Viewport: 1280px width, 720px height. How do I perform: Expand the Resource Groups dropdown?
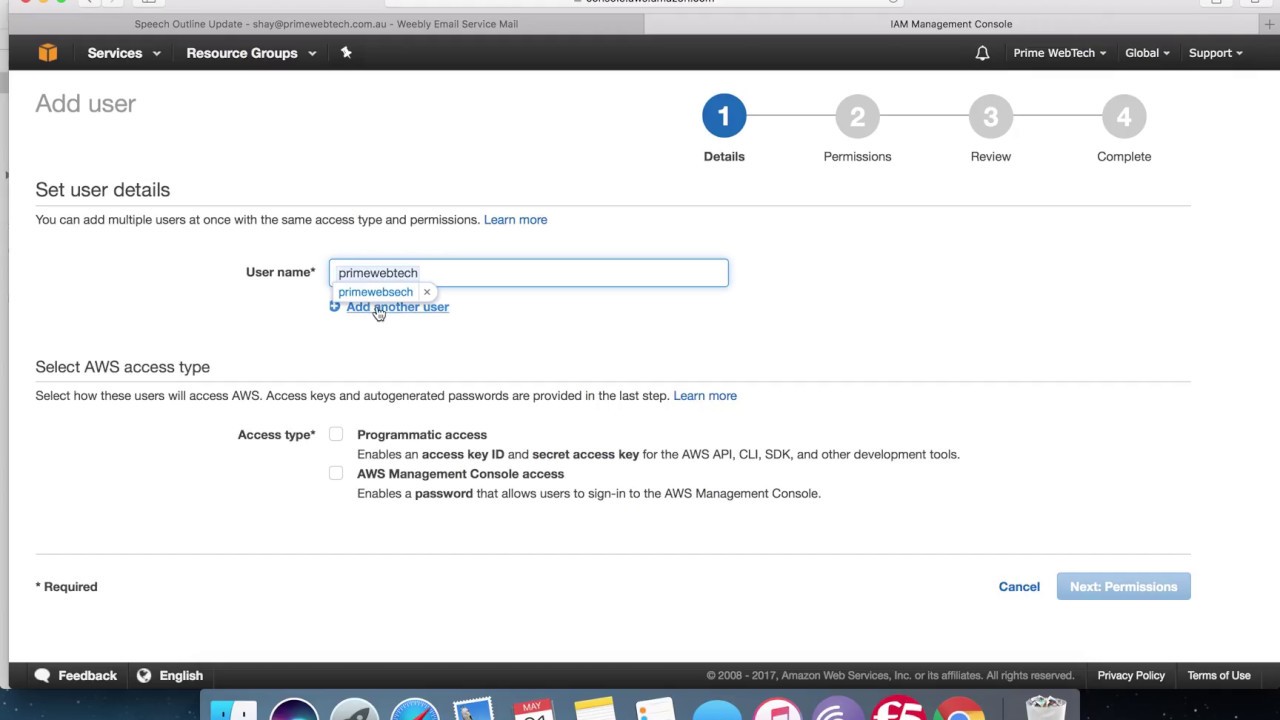pos(251,53)
